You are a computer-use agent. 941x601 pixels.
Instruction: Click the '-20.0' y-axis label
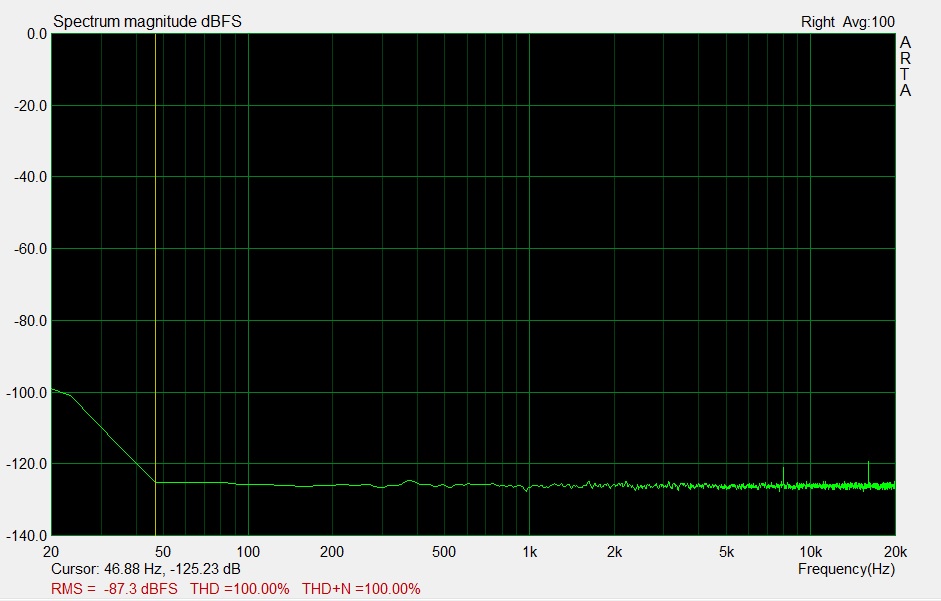tap(31, 106)
